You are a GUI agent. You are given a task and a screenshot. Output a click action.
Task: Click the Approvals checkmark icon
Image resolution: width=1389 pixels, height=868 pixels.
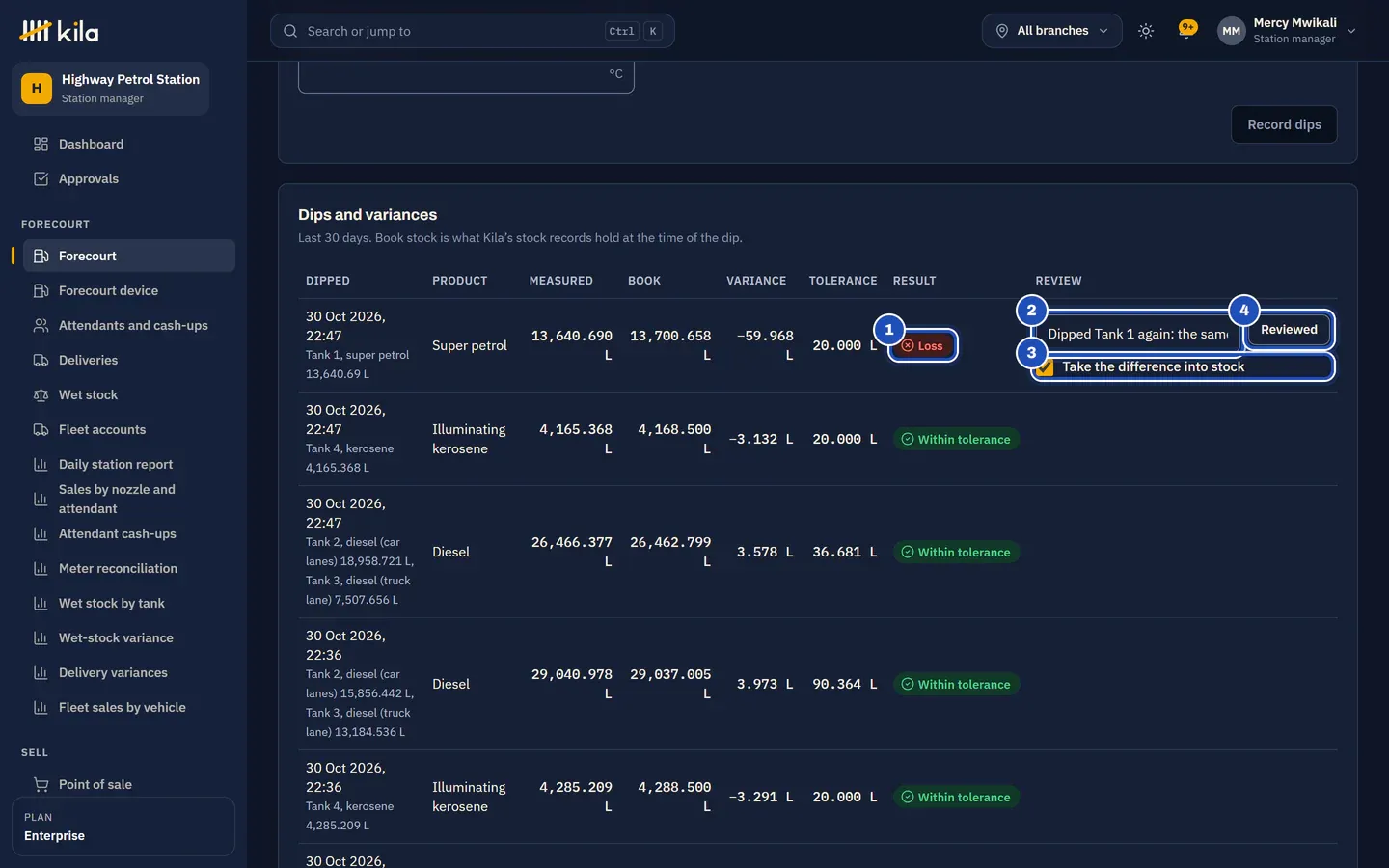click(41, 179)
